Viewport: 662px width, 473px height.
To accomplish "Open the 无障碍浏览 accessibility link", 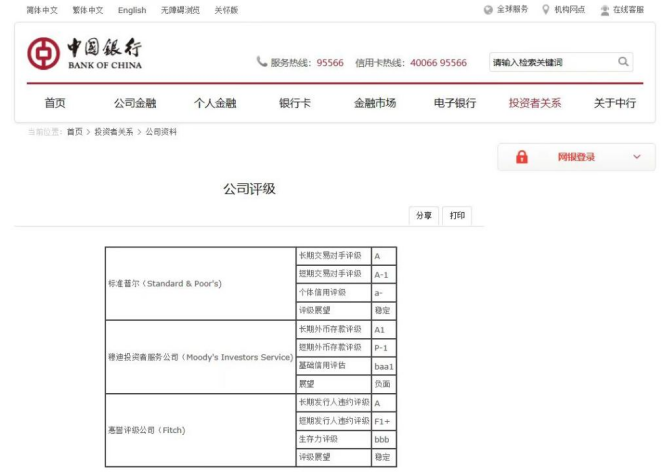I will [x=180, y=10].
